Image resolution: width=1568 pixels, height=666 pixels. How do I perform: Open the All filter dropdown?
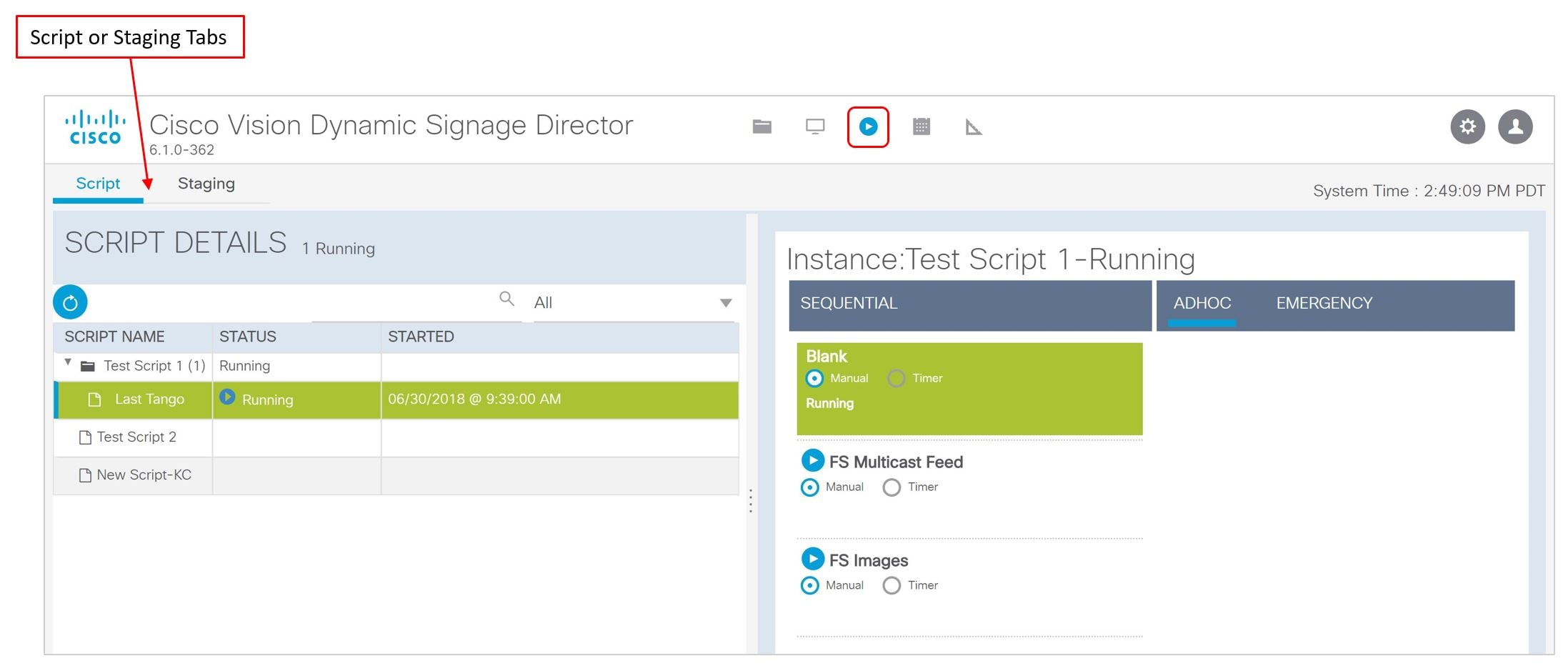[x=634, y=303]
